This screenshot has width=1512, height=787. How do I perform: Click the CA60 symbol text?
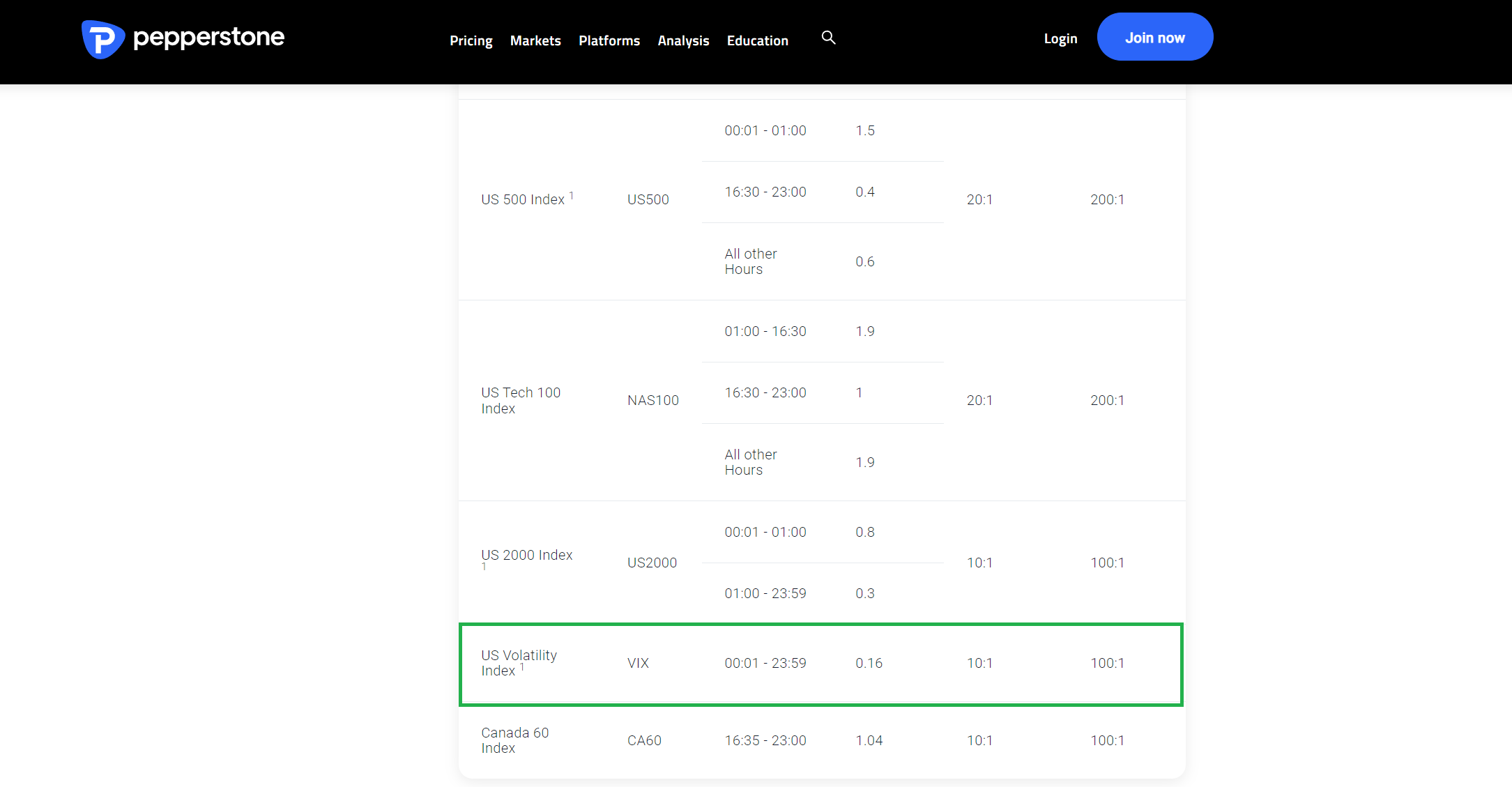click(x=644, y=740)
